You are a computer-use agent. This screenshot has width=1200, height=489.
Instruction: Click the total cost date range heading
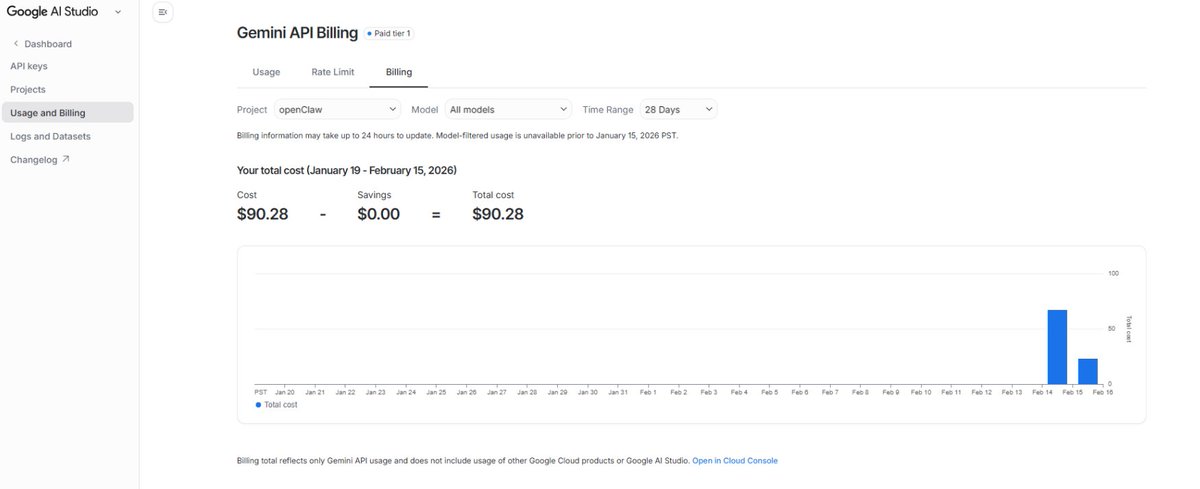pyautogui.click(x=347, y=170)
